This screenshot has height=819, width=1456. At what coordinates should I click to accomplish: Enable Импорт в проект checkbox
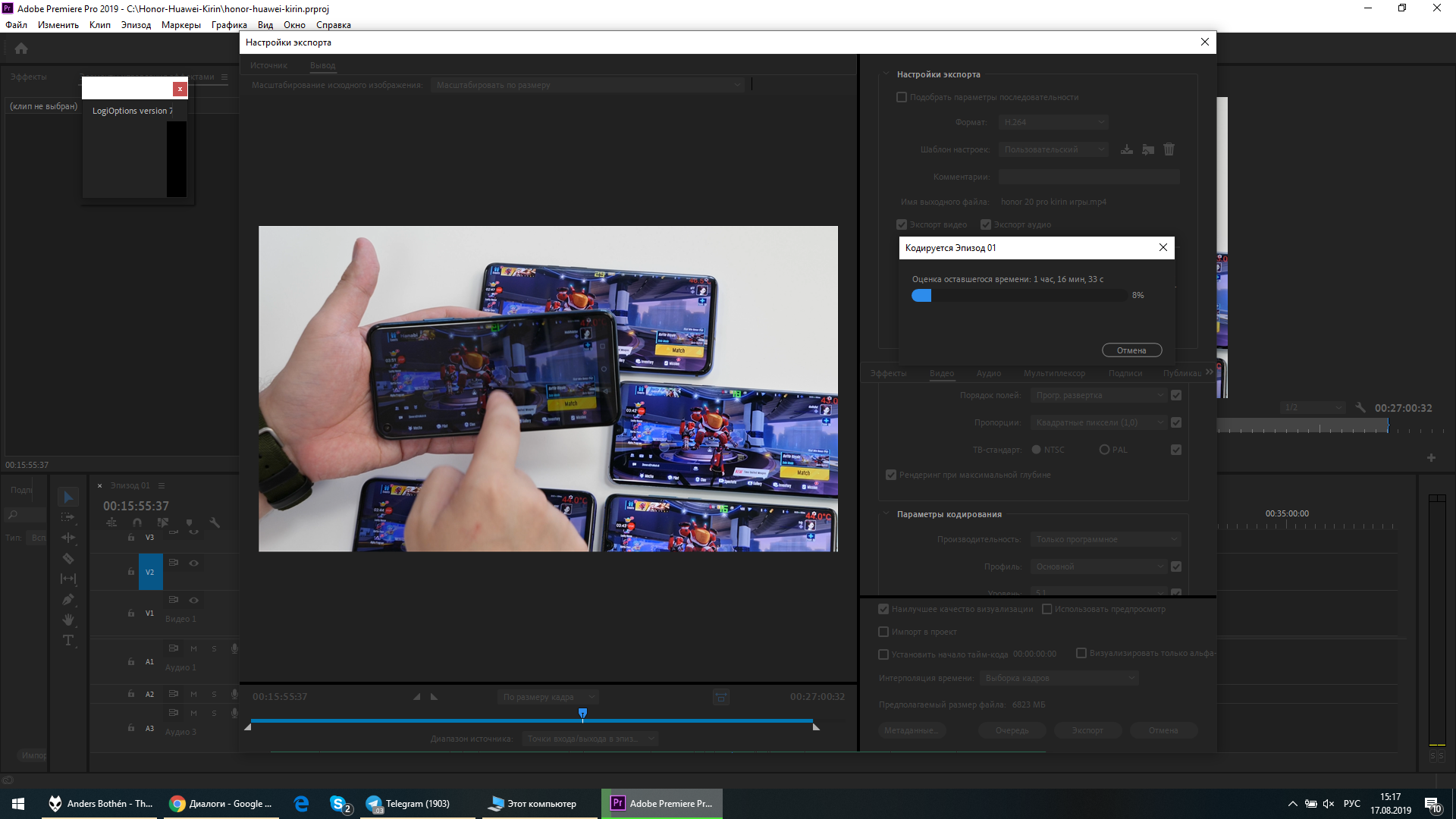(883, 632)
